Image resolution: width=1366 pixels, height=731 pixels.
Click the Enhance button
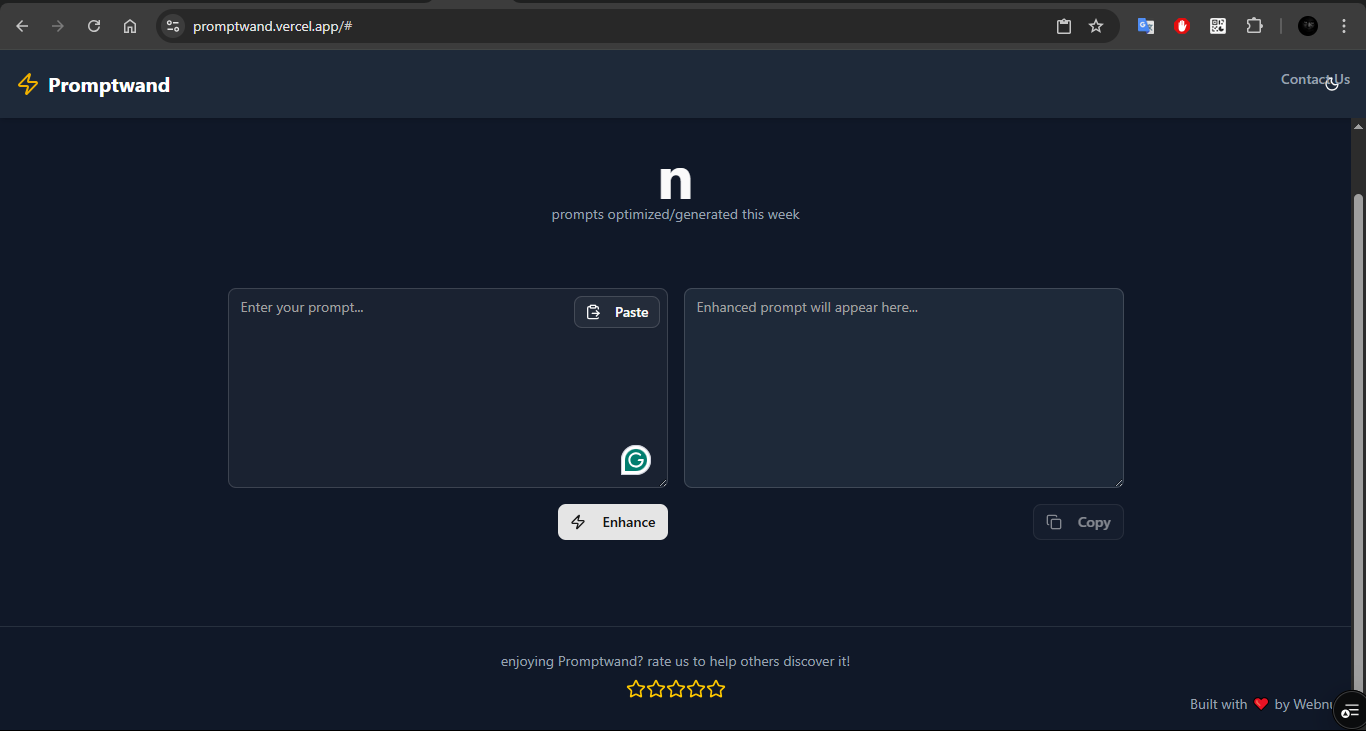pyautogui.click(x=612, y=522)
